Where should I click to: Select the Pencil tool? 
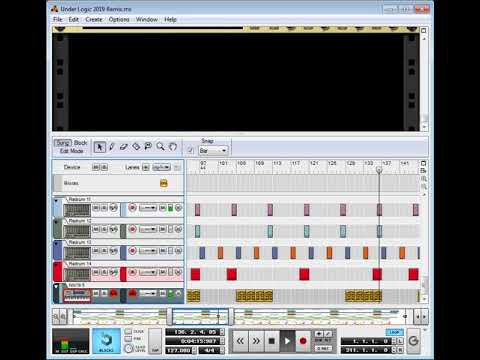click(x=112, y=147)
